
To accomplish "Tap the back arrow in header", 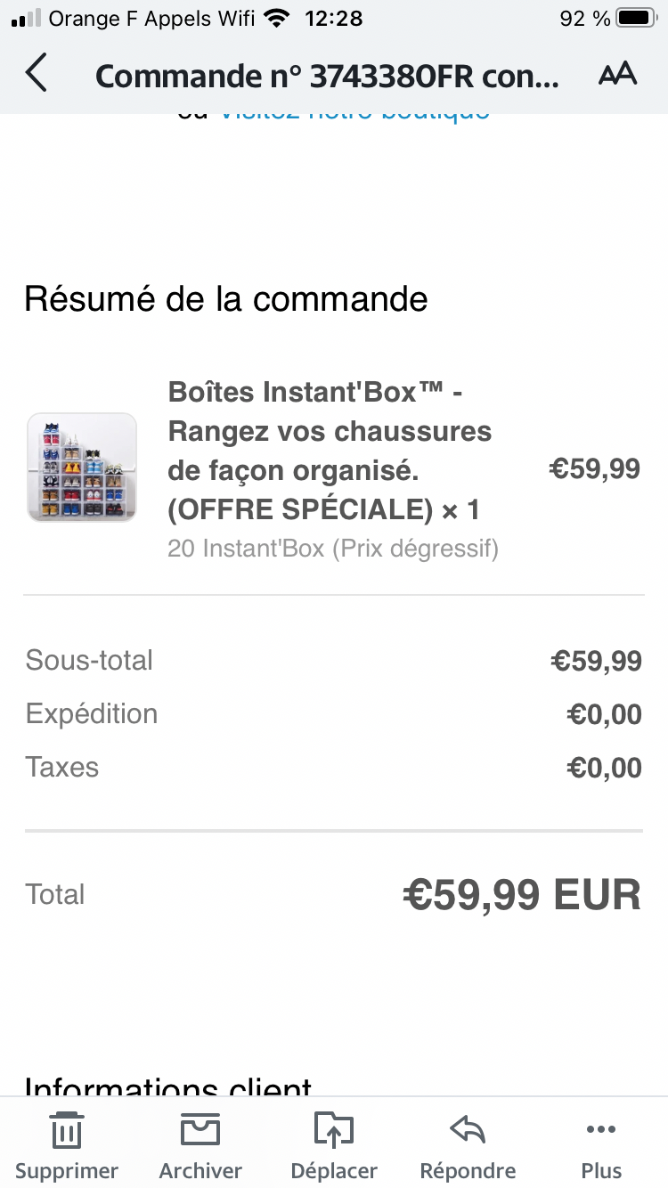I will [36, 75].
